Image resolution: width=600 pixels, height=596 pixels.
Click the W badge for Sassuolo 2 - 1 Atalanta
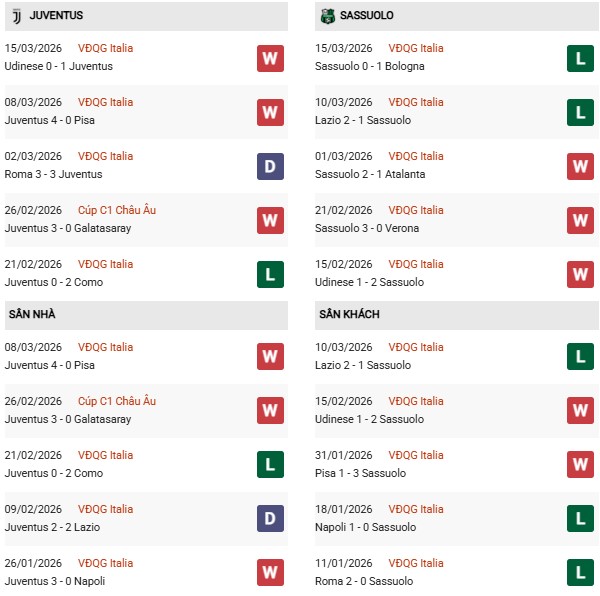[580, 166]
